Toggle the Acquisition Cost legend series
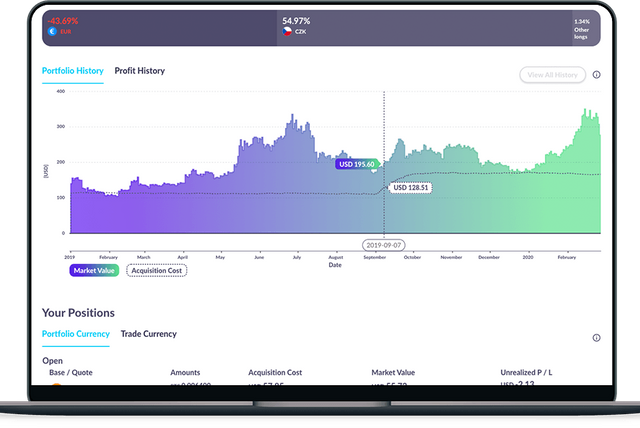This screenshot has height=428, width=640. pos(157,271)
